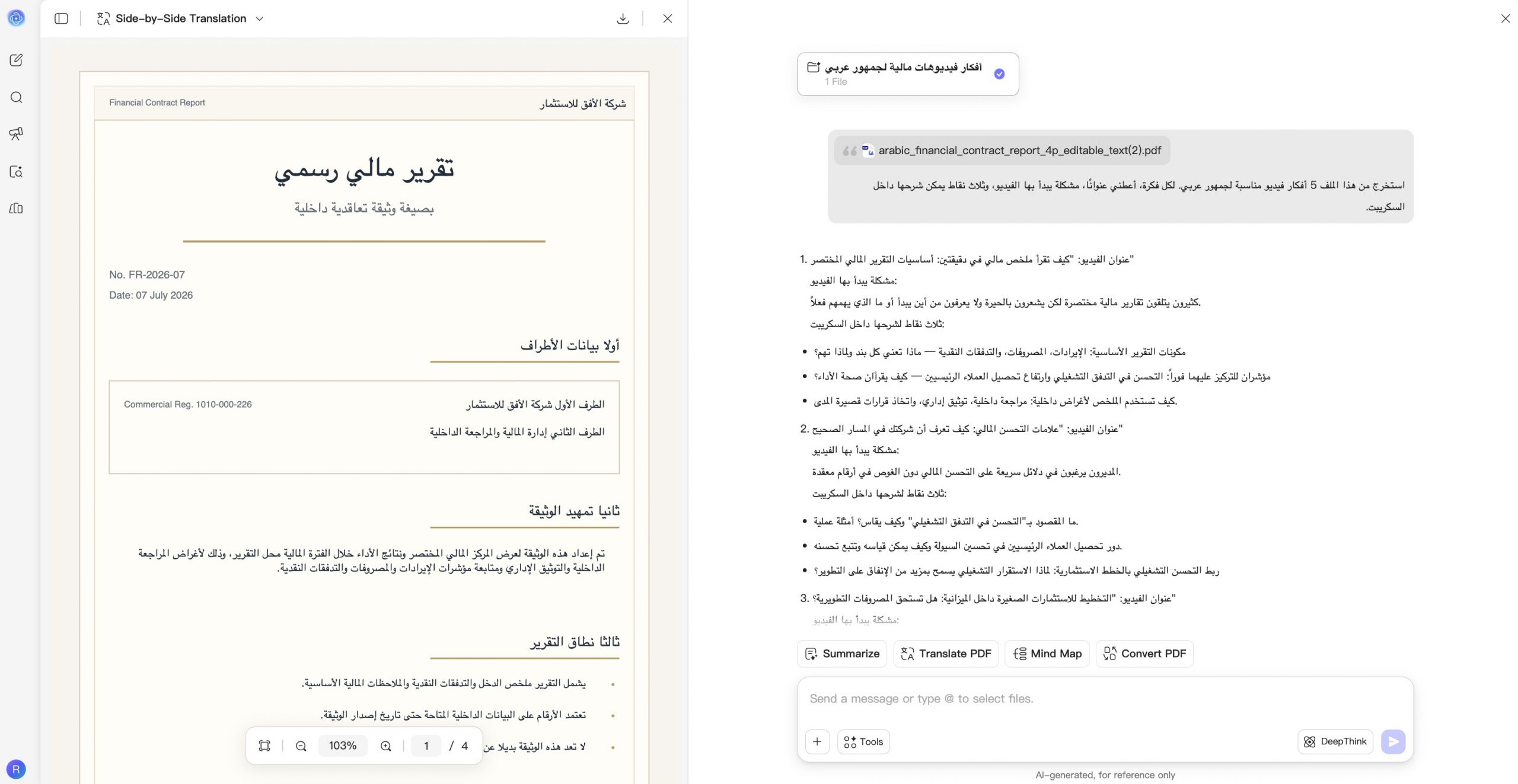1518x784 pixels.
Task: Click the app logo icon at top-left
Action: pos(16,18)
